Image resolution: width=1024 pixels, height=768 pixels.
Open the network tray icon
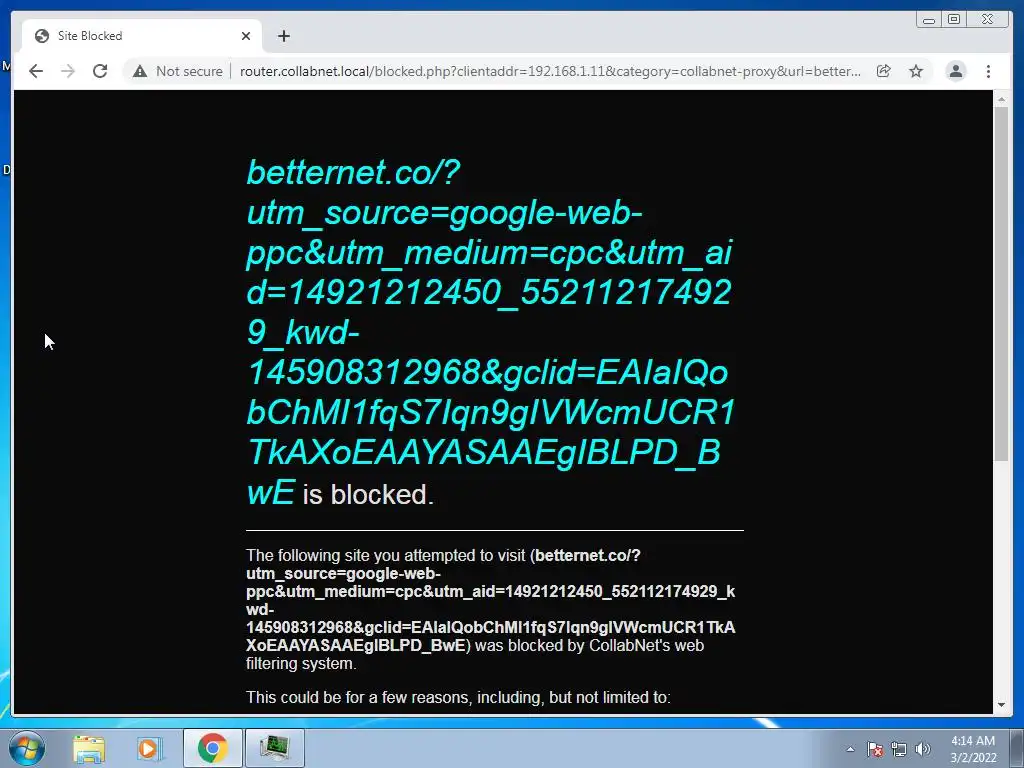click(x=899, y=749)
